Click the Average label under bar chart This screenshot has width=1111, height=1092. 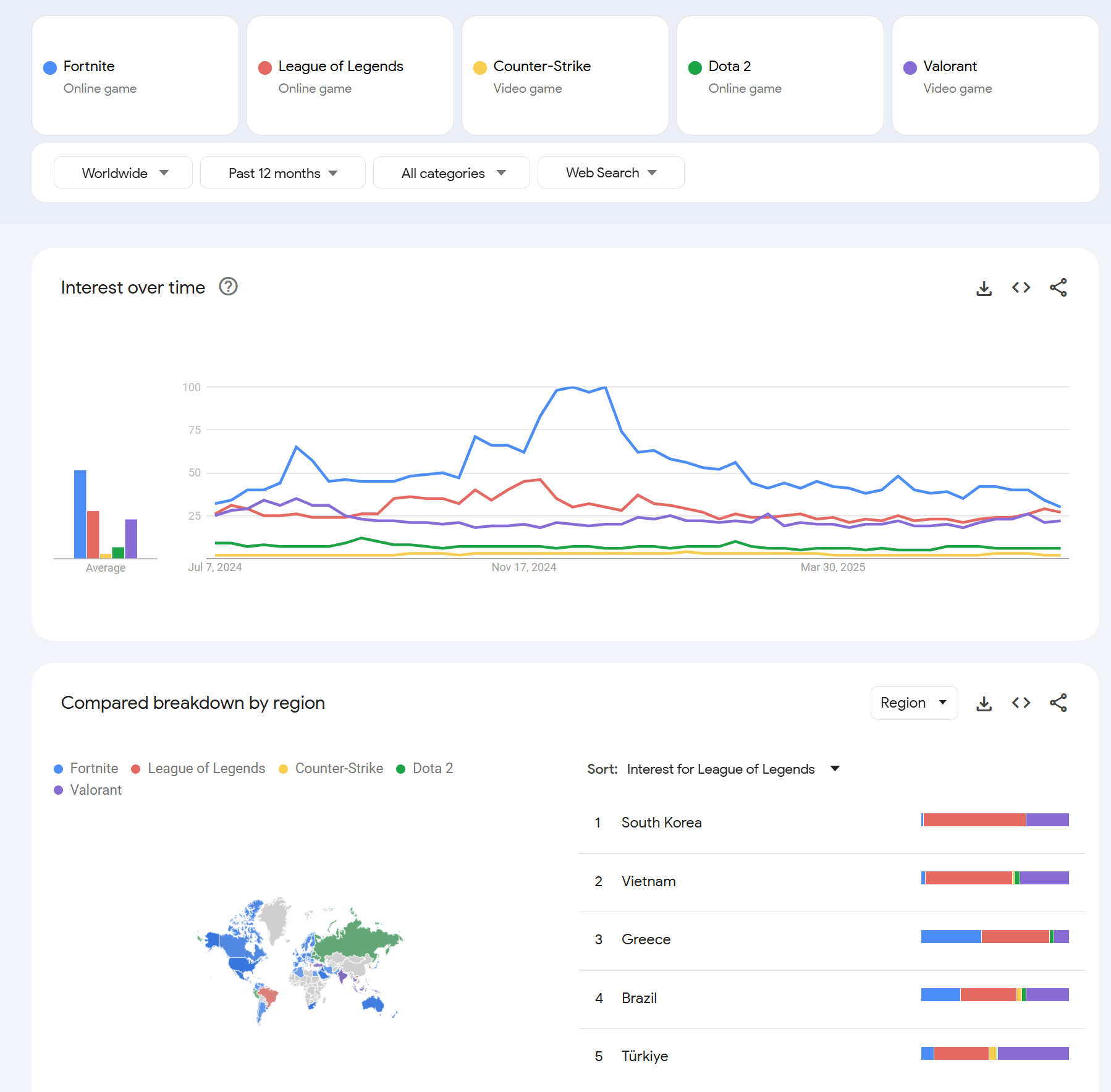click(x=106, y=568)
